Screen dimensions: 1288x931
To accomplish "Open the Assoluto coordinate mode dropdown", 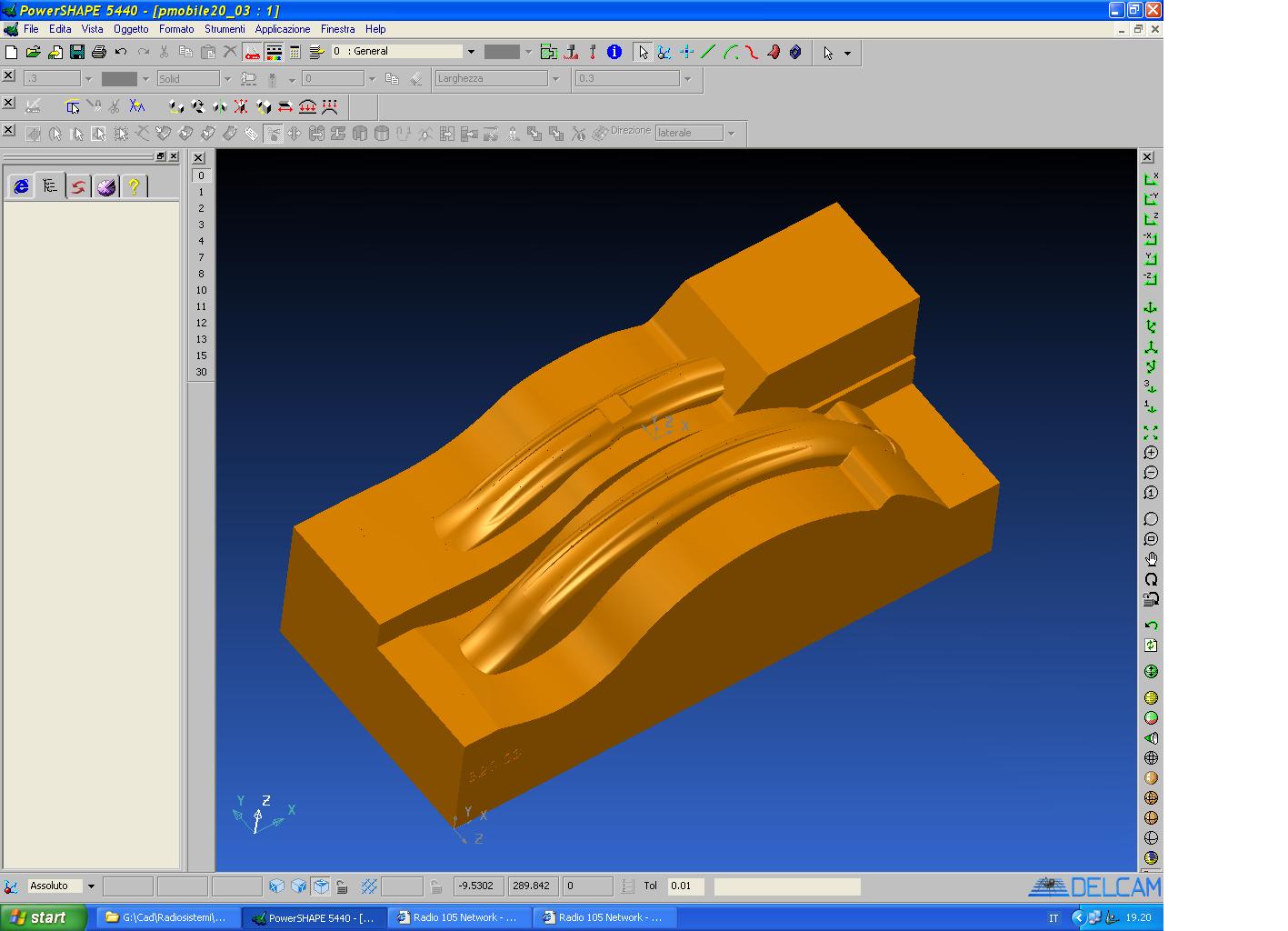I will 91,886.
